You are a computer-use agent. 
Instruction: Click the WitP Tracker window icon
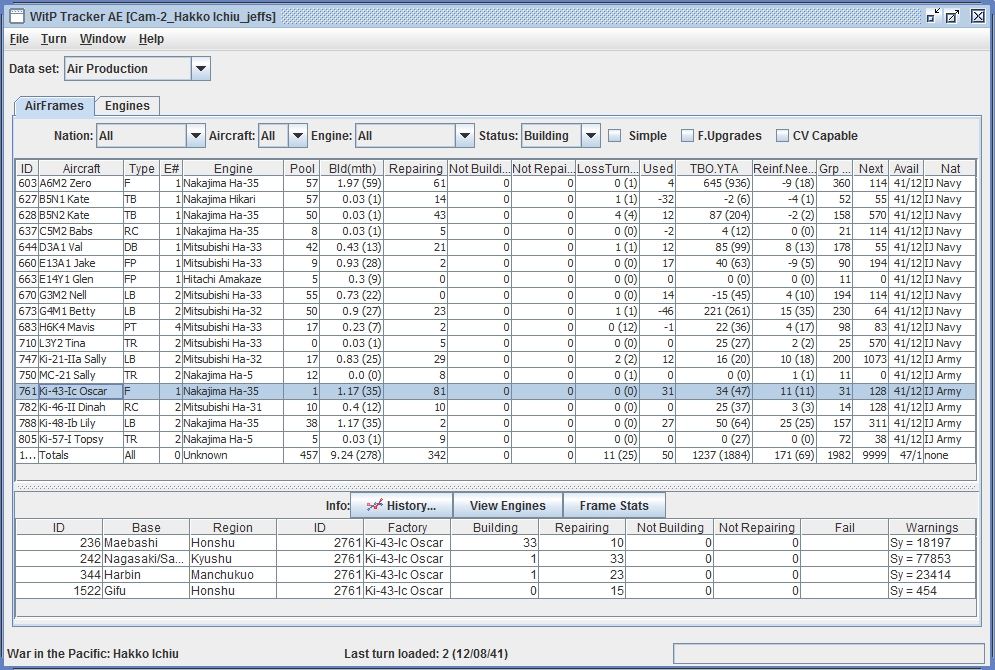click(x=17, y=16)
